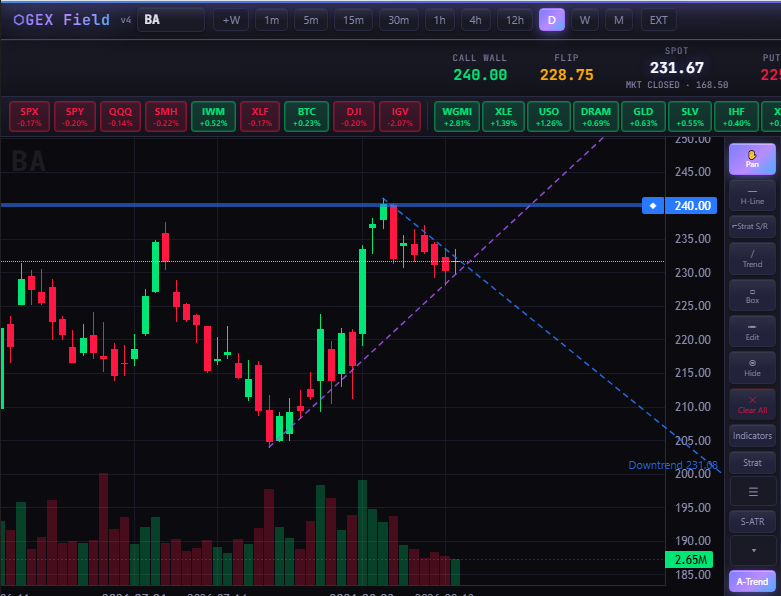781x596 pixels.
Task: Expand the sidebar dropdown arrow
Action: tap(752, 550)
